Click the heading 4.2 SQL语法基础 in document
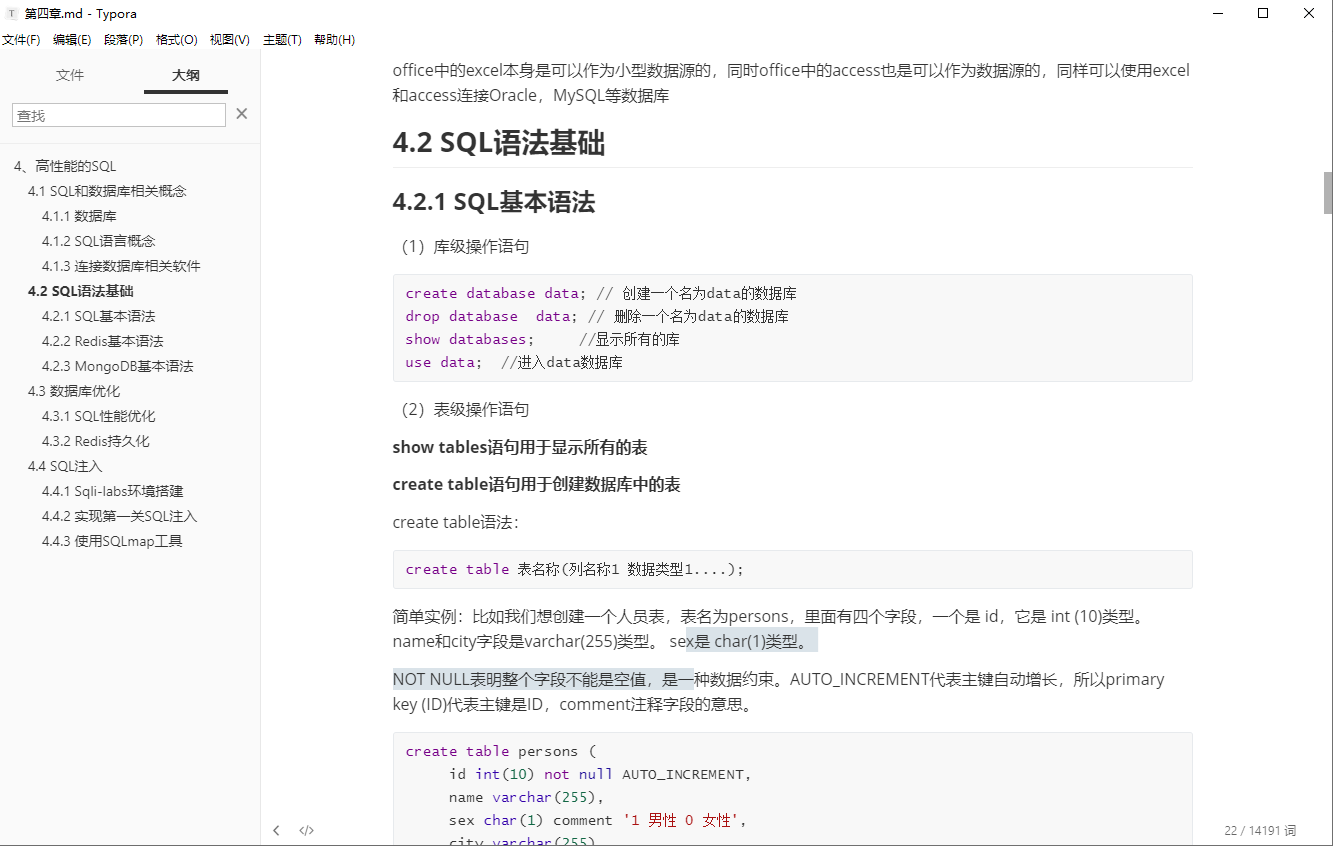 pyautogui.click(x=498, y=143)
